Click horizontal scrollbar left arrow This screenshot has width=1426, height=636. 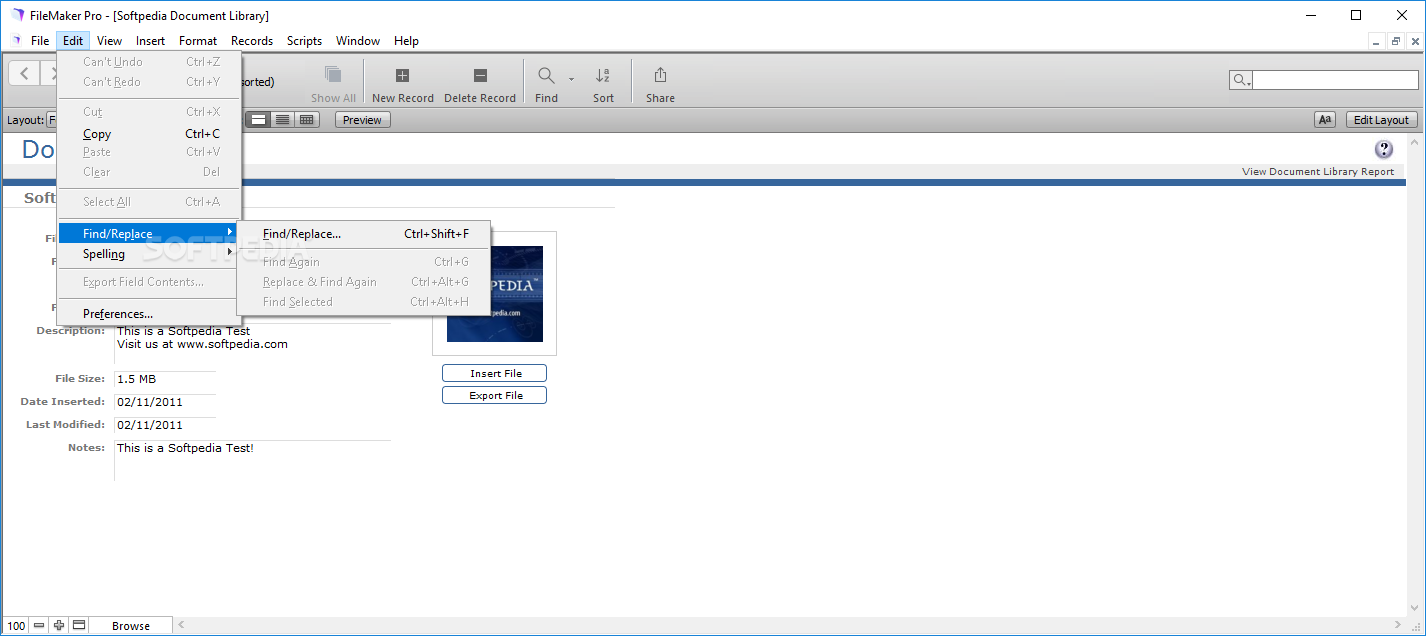(x=181, y=625)
